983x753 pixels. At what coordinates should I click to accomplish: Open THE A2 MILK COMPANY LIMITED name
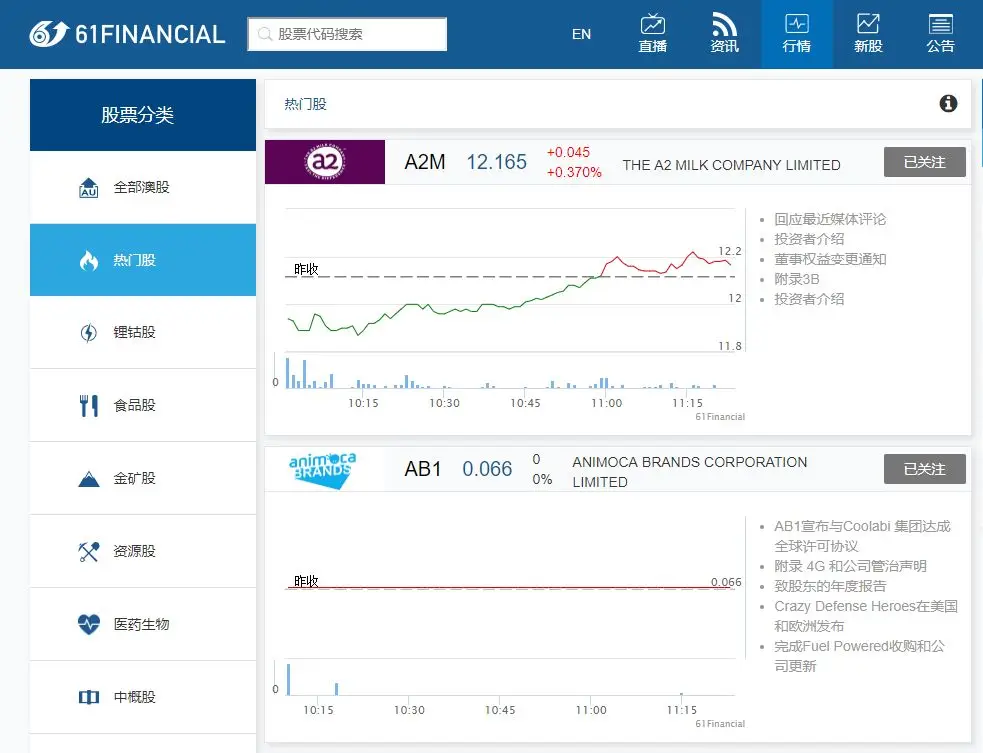click(x=731, y=165)
